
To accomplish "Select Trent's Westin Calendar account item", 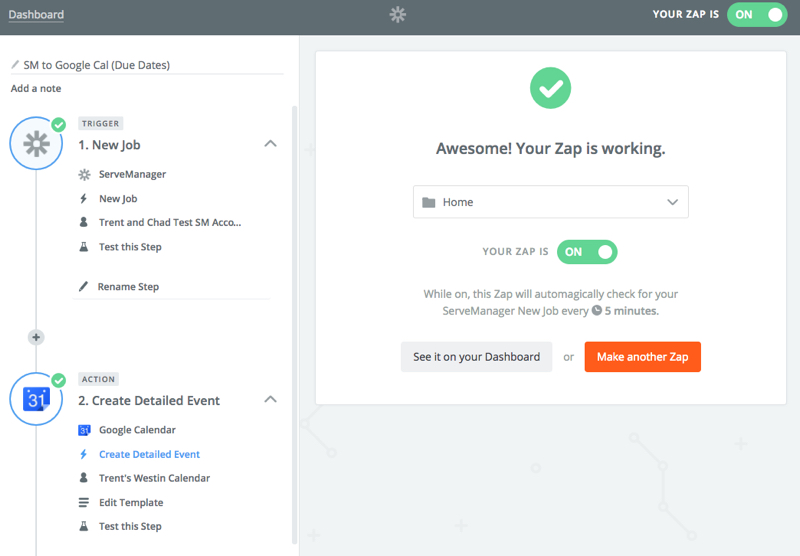I will [153, 479].
